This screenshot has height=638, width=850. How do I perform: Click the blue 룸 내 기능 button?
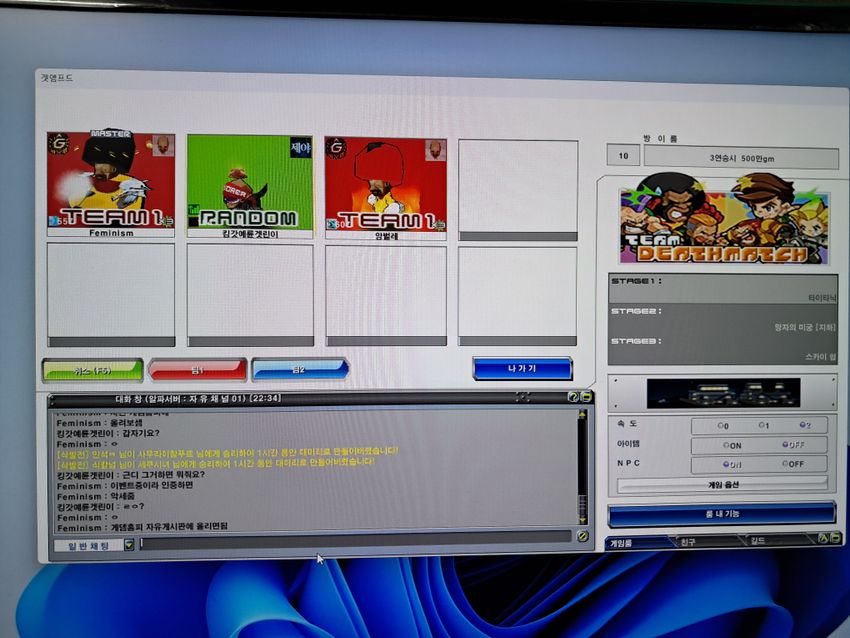point(722,513)
